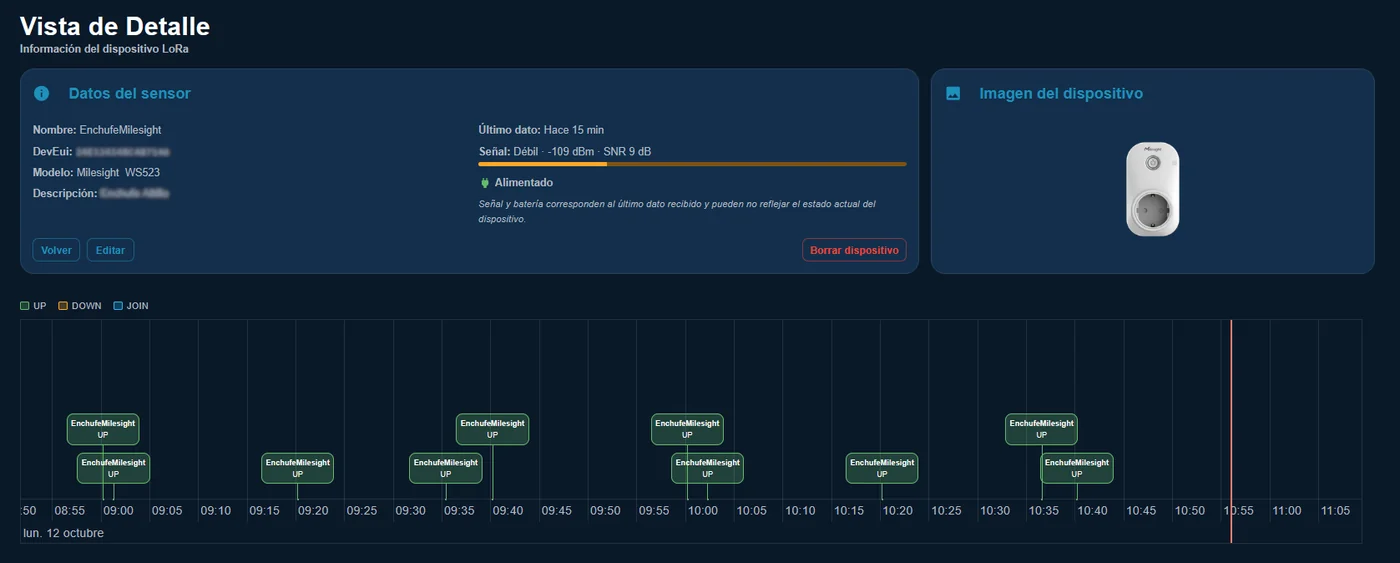Screen dimensions: 1400x563
Task: Delete the device via Borrar dispositivo
Action: pyautogui.click(x=854, y=250)
